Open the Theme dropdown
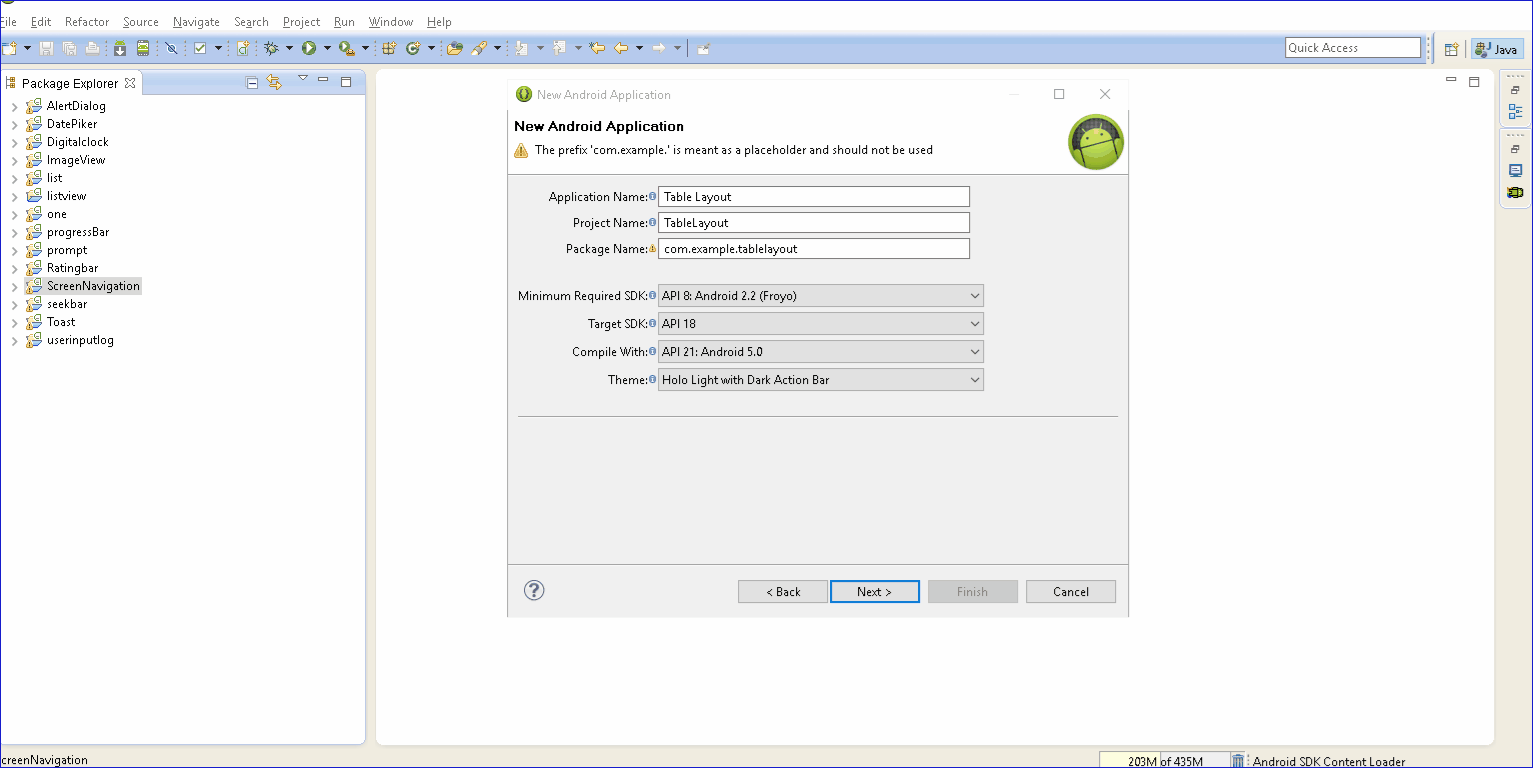The width and height of the screenshot is (1533, 768). (820, 380)
